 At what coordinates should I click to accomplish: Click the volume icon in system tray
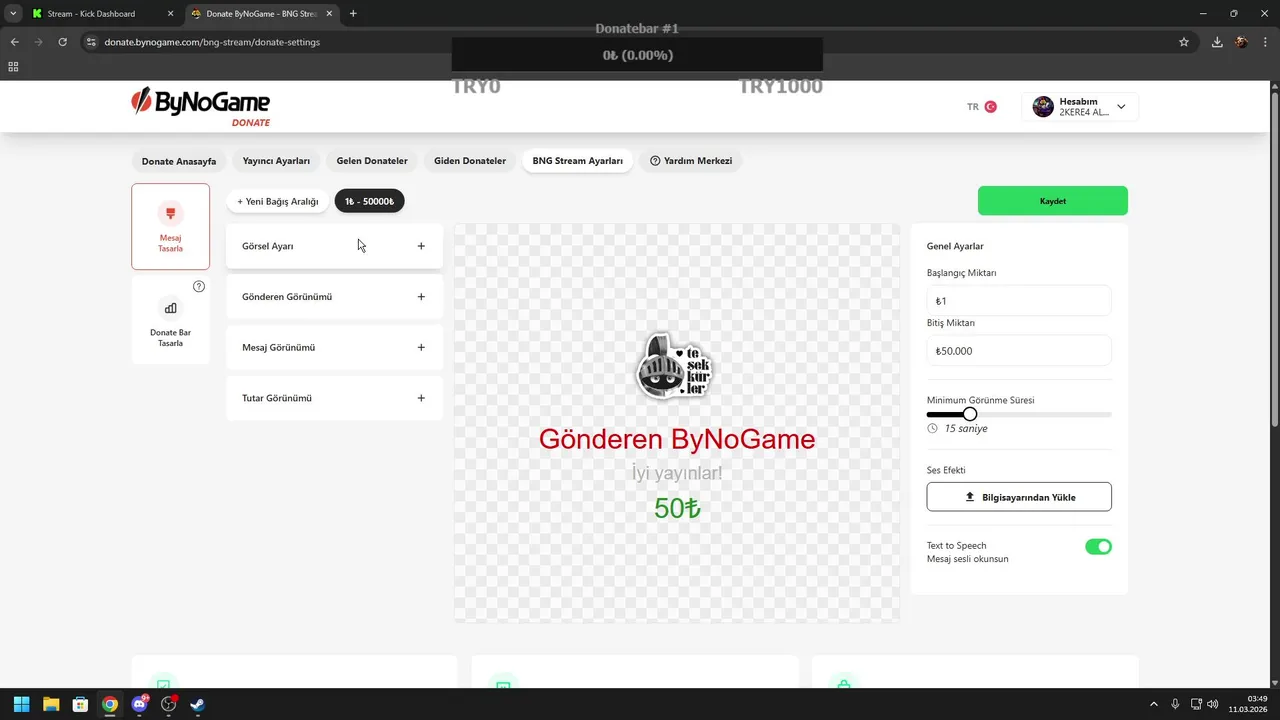point(1213,704)
